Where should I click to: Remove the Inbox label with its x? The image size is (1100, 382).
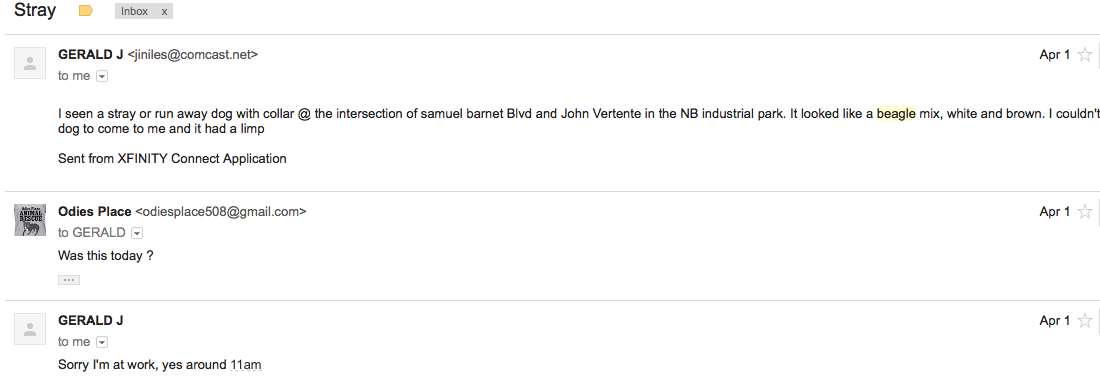(x=164, y=11)
